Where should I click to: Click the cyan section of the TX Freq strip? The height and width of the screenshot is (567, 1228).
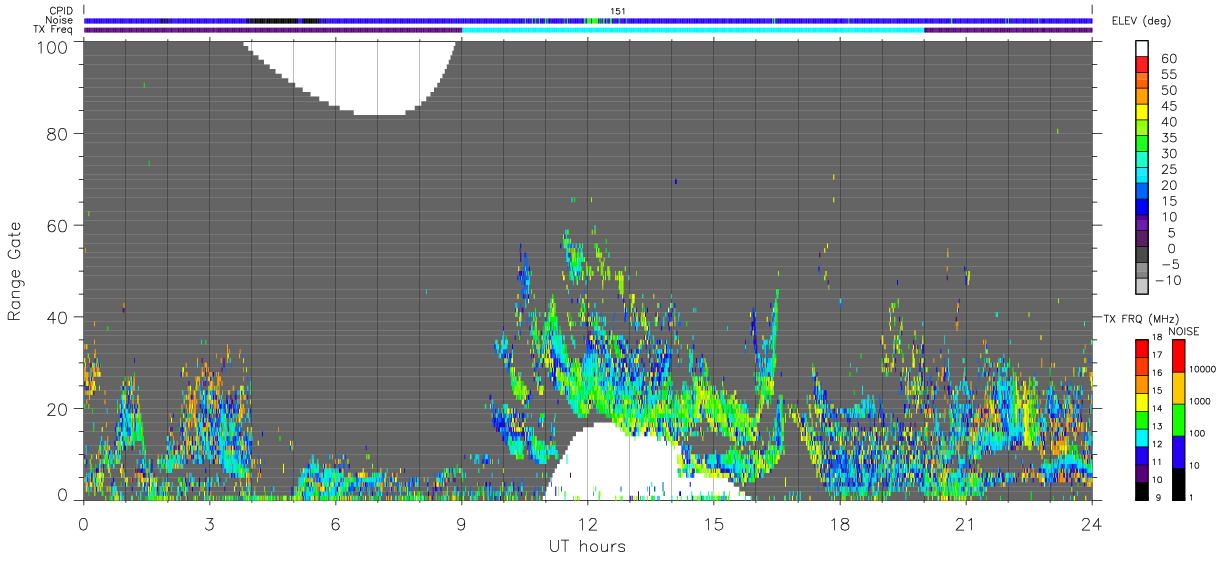click(x=693, y=30)
